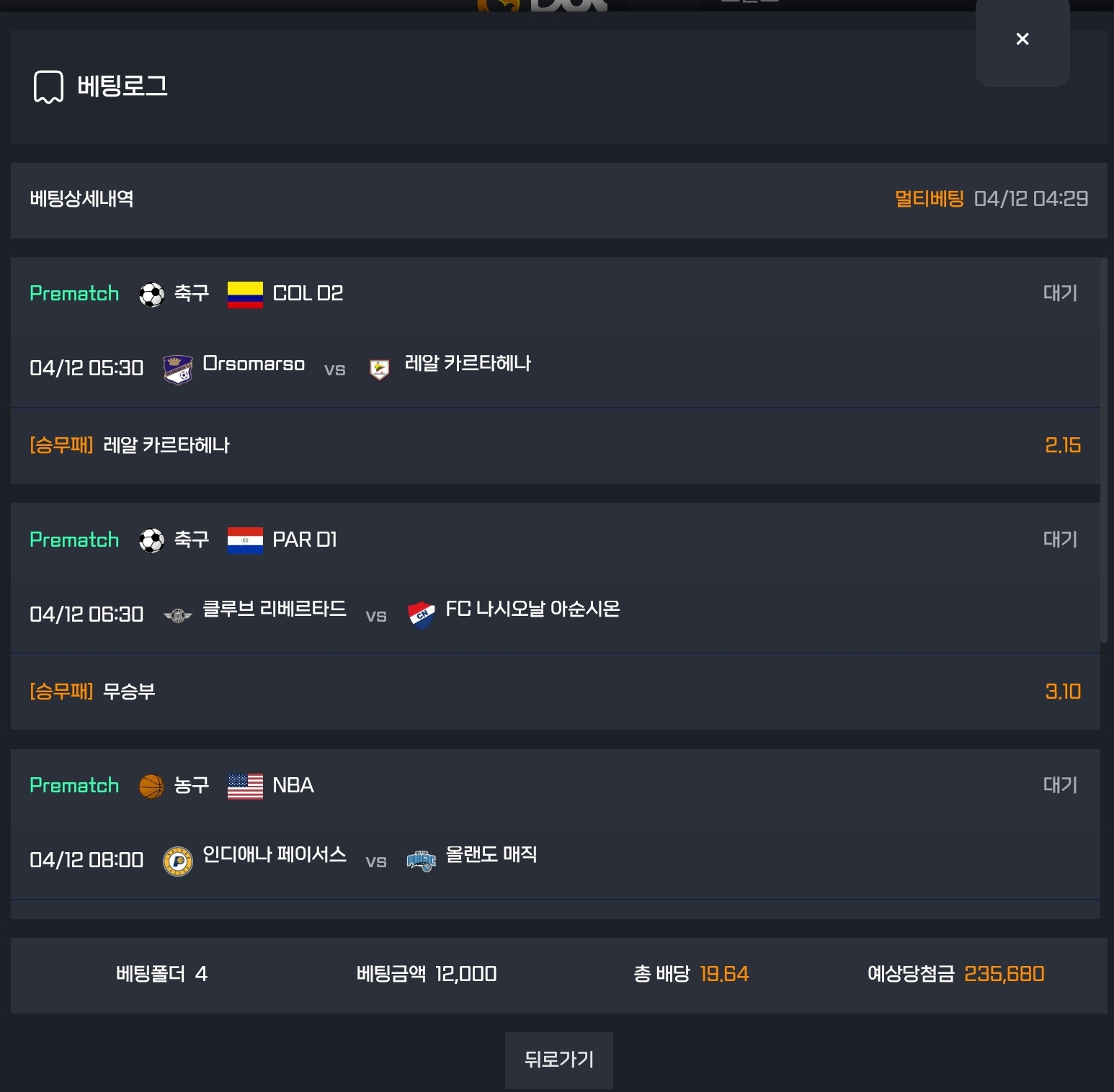Click the betting log bookmark icon

click(x=48, y=86)
